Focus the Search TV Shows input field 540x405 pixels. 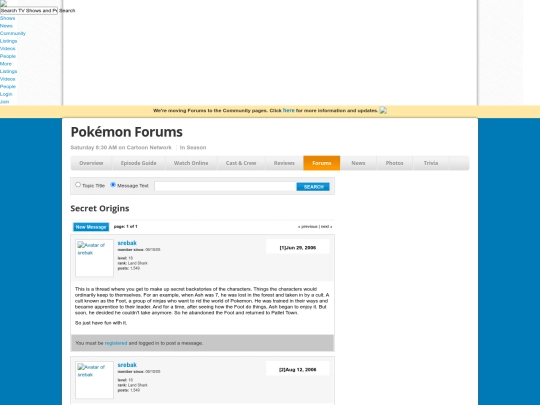(29, 11)
